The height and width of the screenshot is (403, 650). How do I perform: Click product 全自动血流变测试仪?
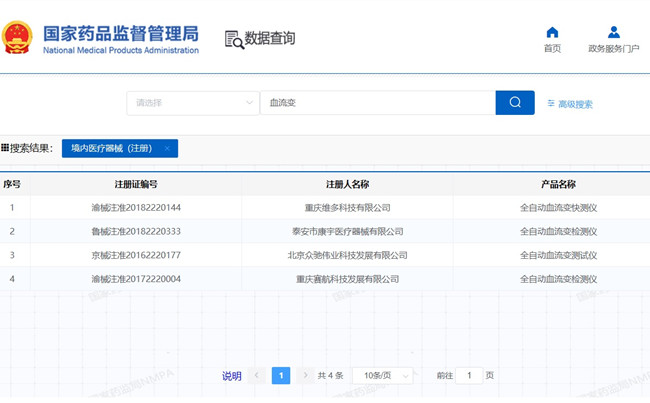coord(558,255)
